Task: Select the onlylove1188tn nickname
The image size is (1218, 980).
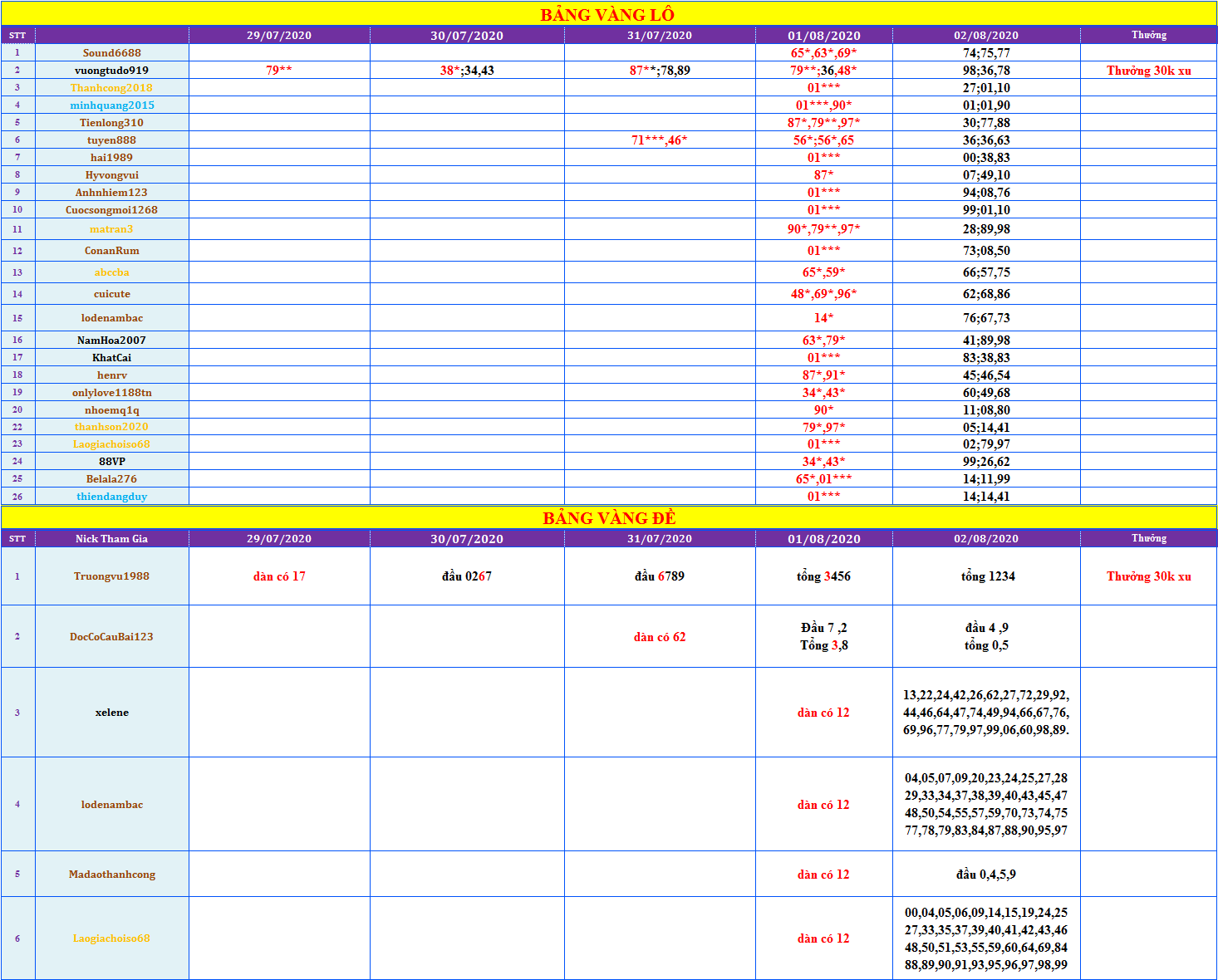Action: (x=111, y=393)
